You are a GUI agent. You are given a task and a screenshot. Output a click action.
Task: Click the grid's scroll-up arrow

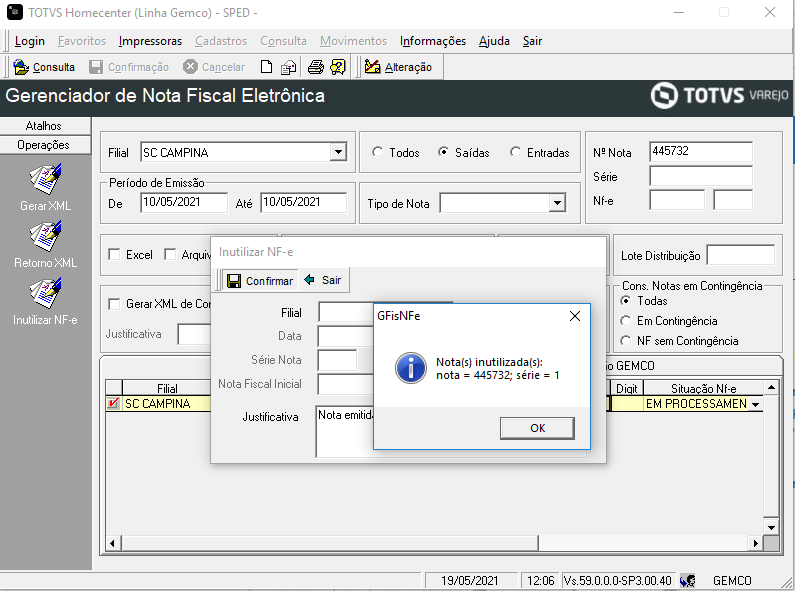(x=771, y=388)
